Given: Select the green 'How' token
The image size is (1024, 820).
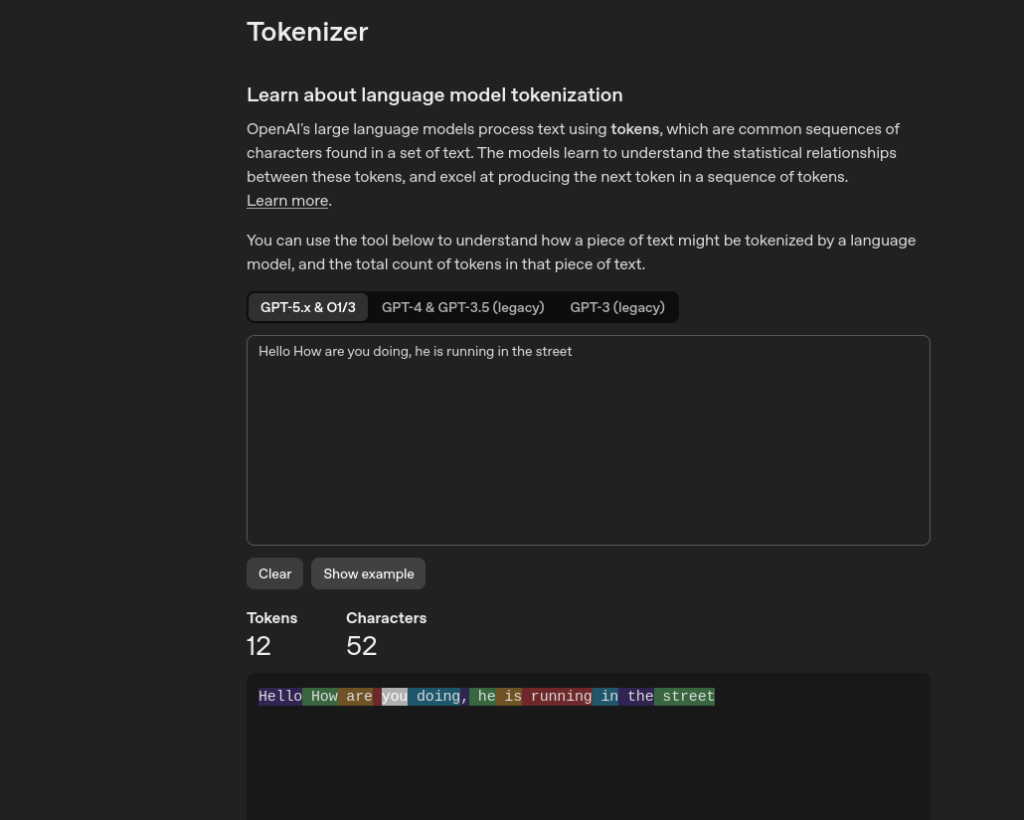Looking at the screenshot, I should click(321, 696).
